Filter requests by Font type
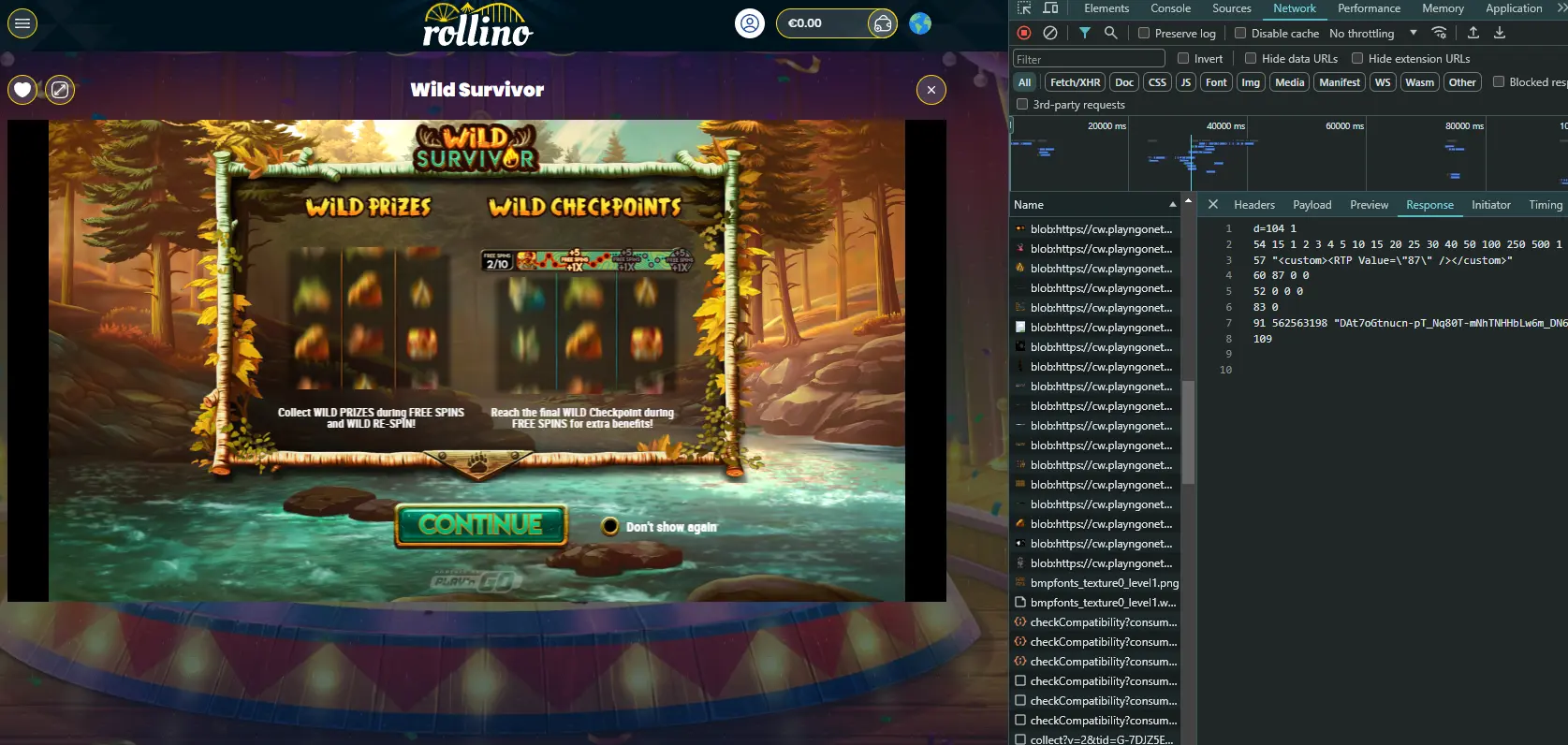This screenshot has width=1568, height=745. coord(1216,82)
